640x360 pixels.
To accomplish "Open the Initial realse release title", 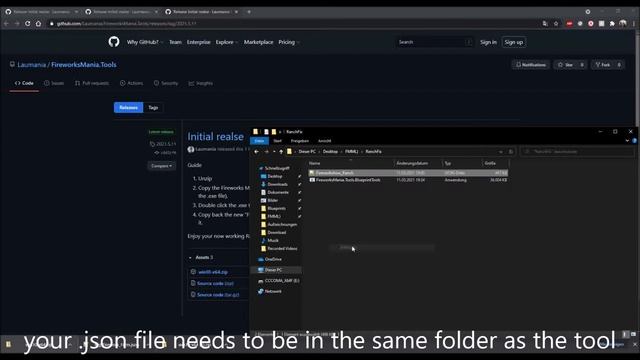I will 216,137.
